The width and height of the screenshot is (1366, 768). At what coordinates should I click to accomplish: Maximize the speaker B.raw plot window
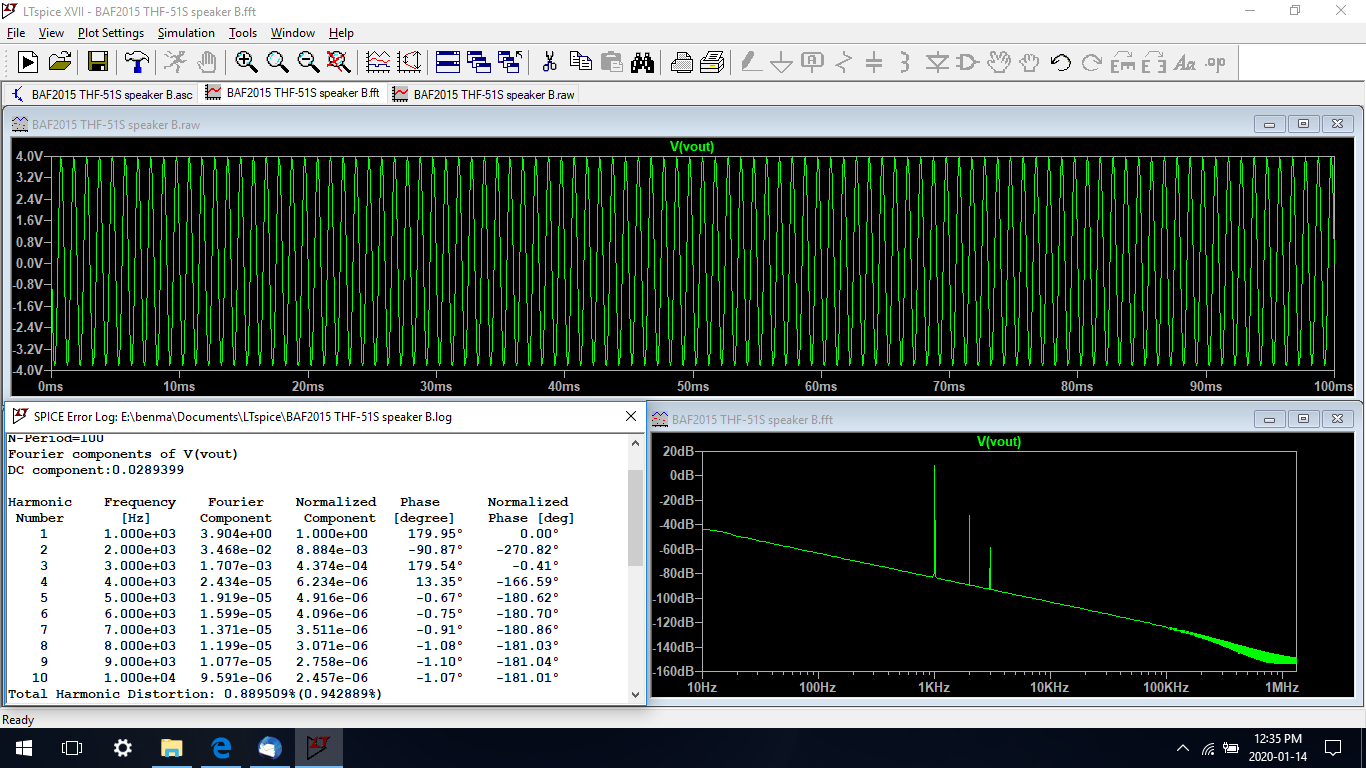tap(1303, 124)
